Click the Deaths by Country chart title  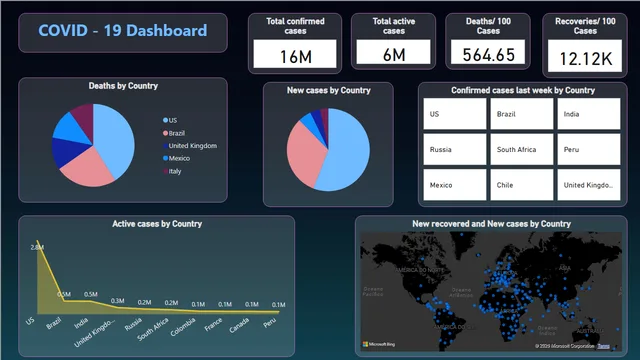coord(123,86)
